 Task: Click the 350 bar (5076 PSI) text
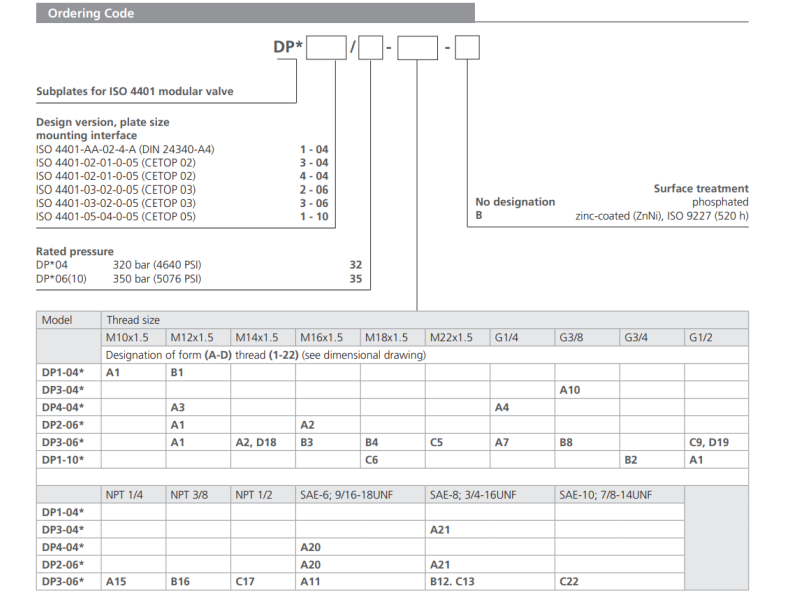pos(156,278)
